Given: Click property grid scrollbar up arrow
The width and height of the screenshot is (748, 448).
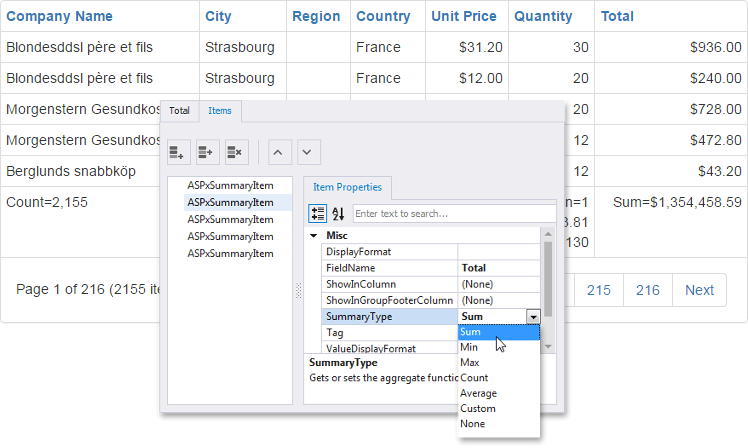Looking at the screenshot, I should click(x=548, y=234).
